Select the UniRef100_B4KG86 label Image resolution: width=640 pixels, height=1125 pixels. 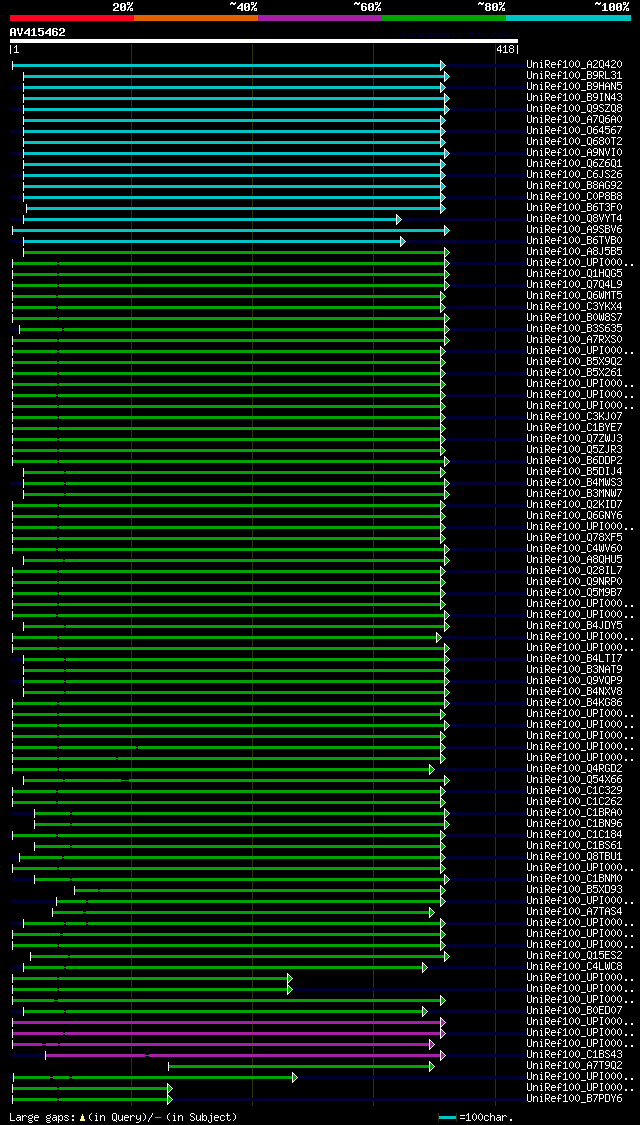574,702
